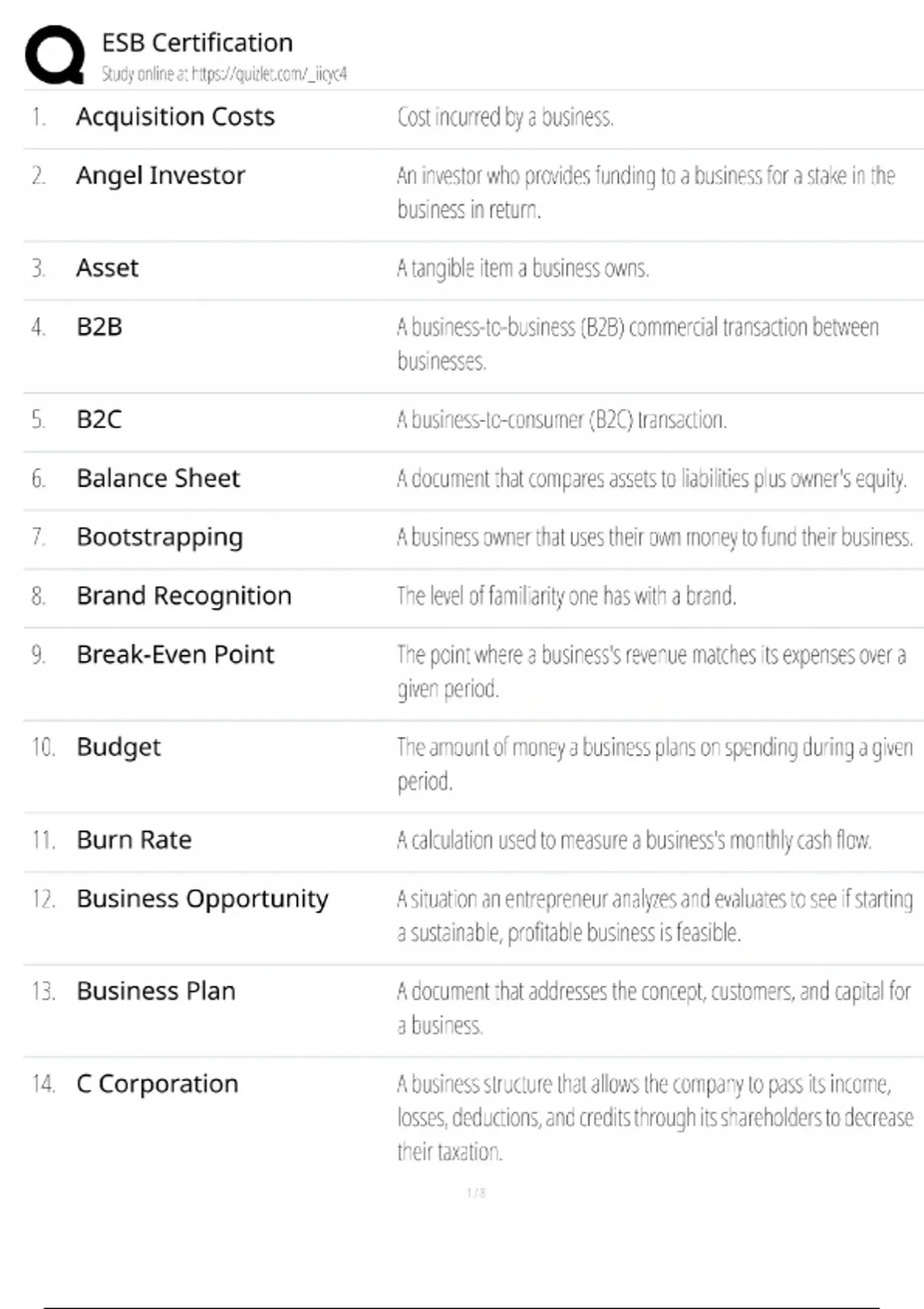
Task: Click the ESB Certification title
Action: point(197,42)
